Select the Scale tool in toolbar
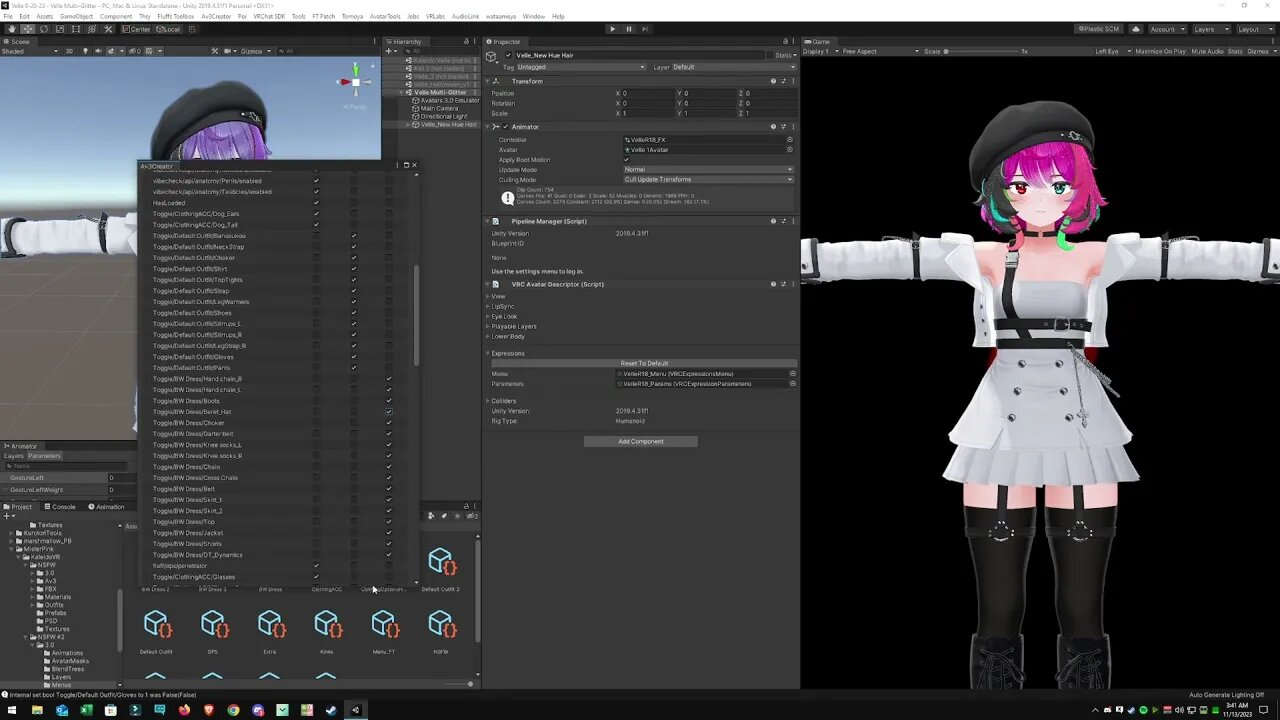Screen dimensions: 1280x720 click(59, 29)
